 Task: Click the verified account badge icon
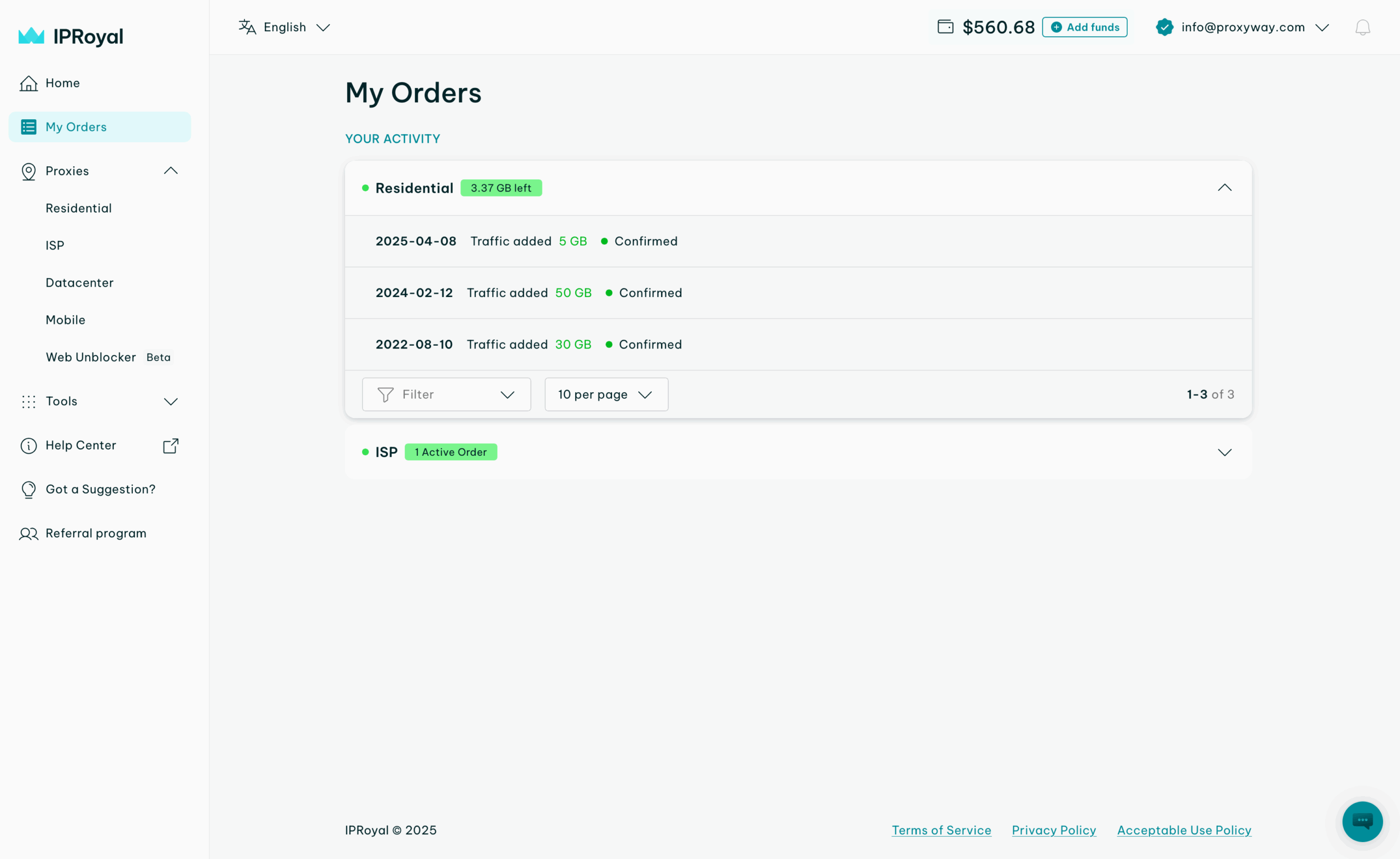(1164, 27)
